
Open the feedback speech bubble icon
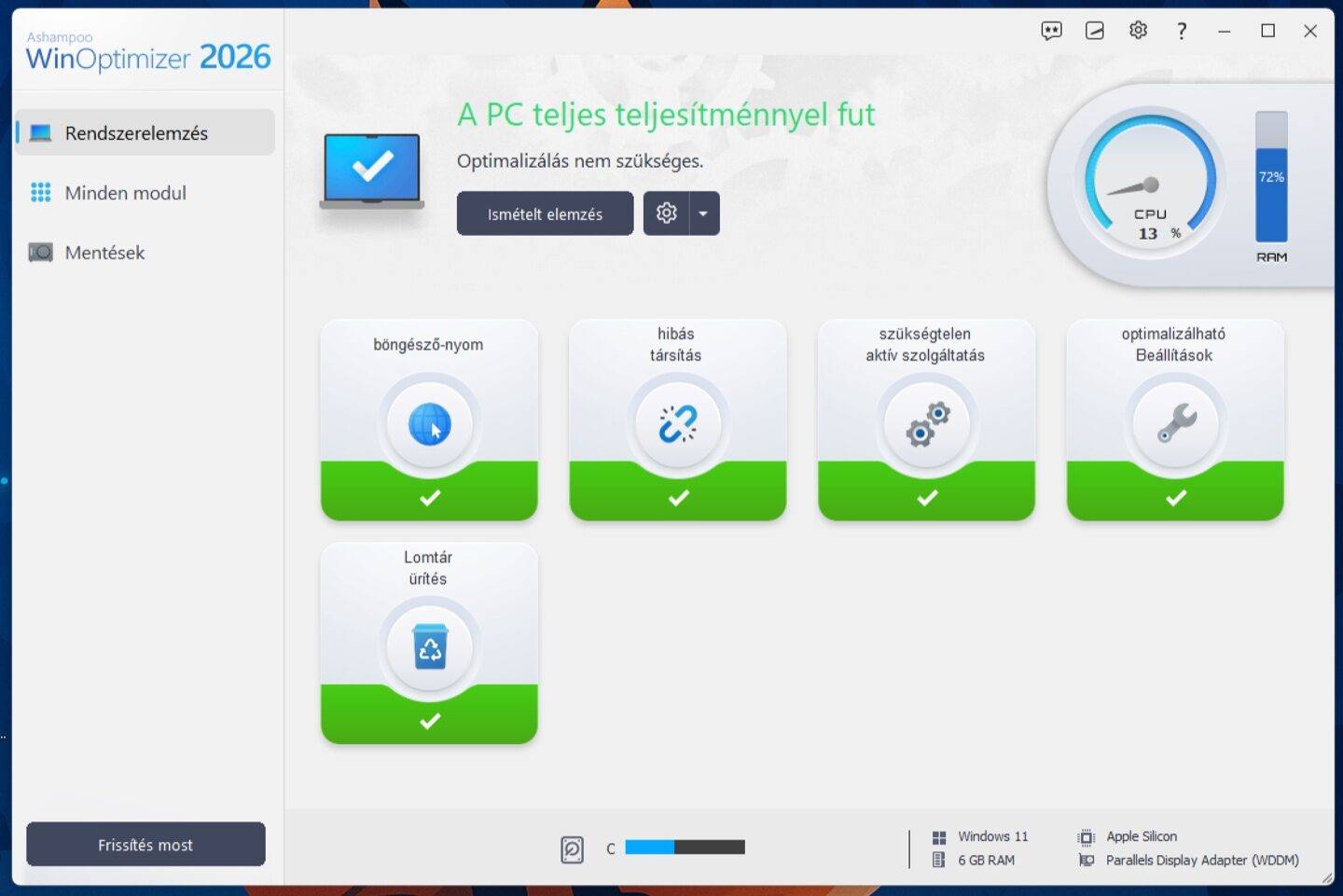point(1051,31)
